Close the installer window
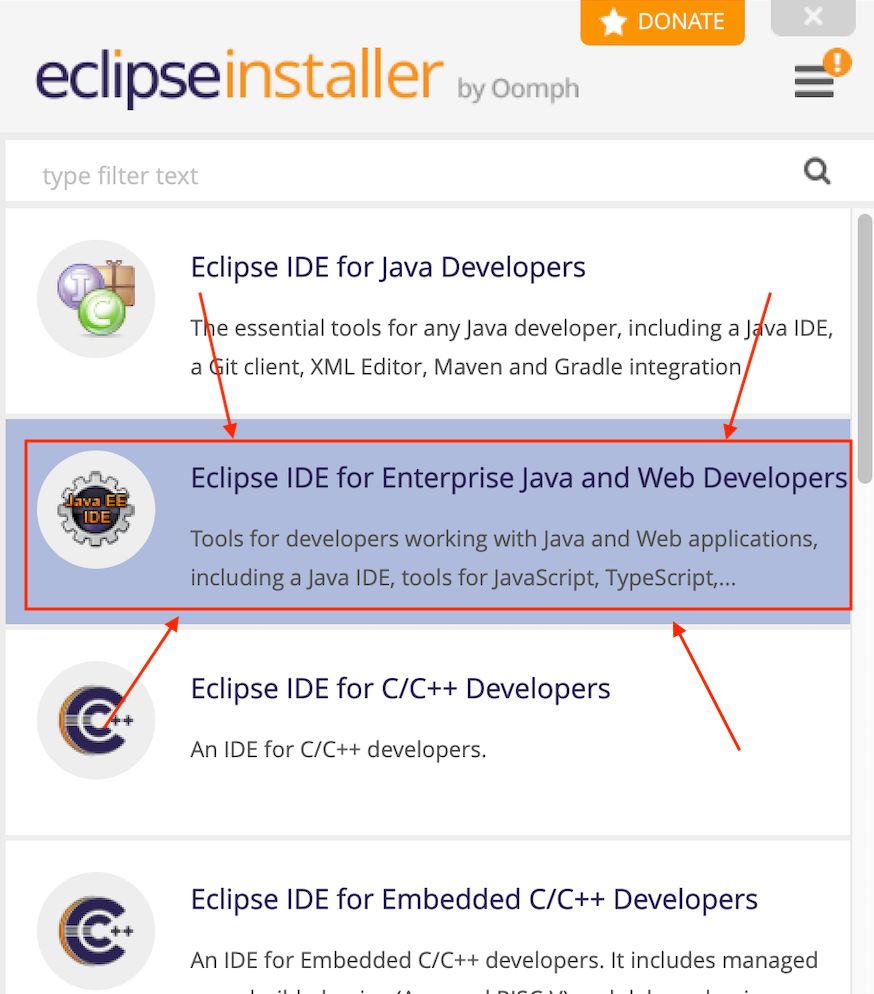The image size is (874, 994). (x=813, y=16)
